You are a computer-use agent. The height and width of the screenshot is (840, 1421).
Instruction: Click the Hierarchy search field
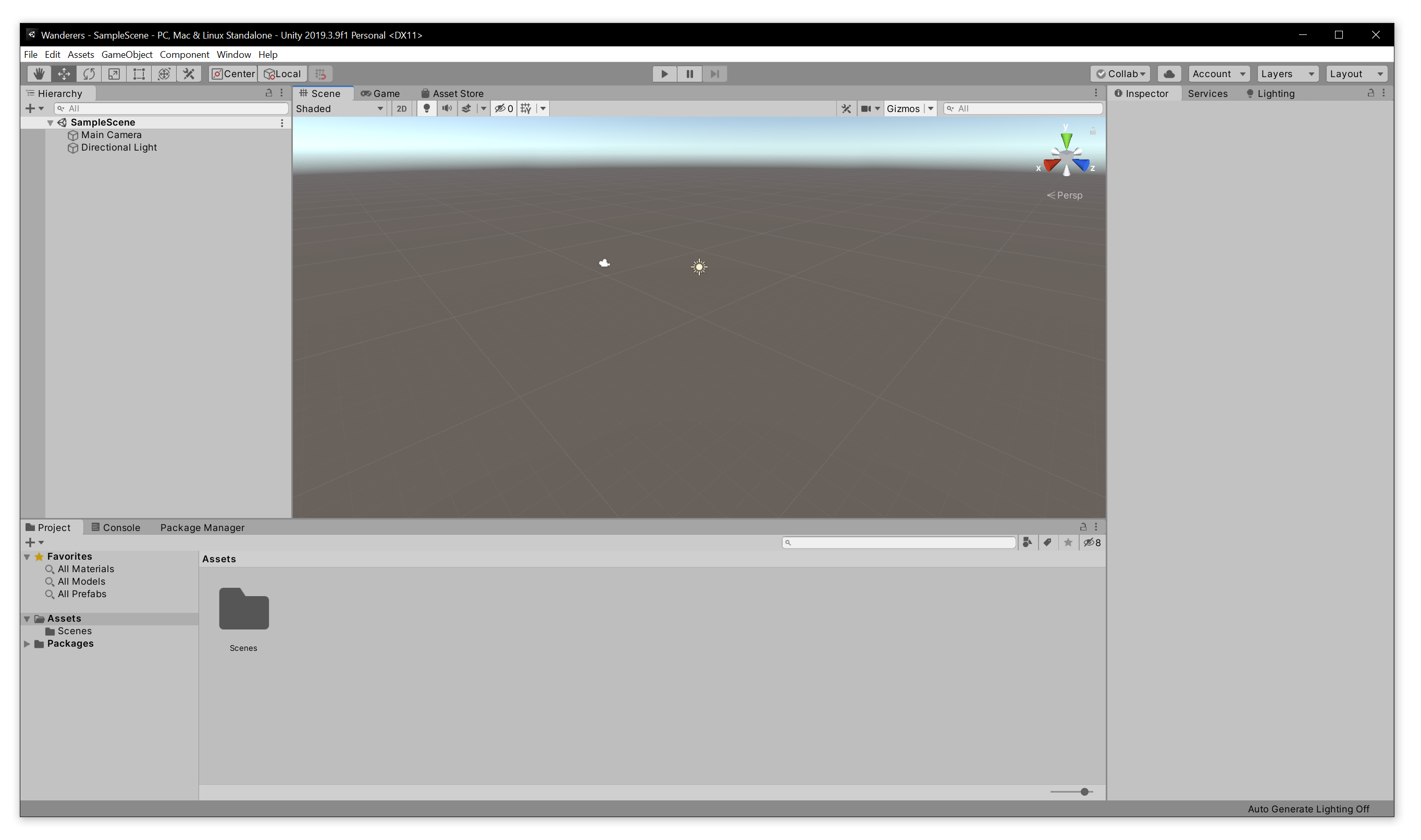click(x=171, y=109)
